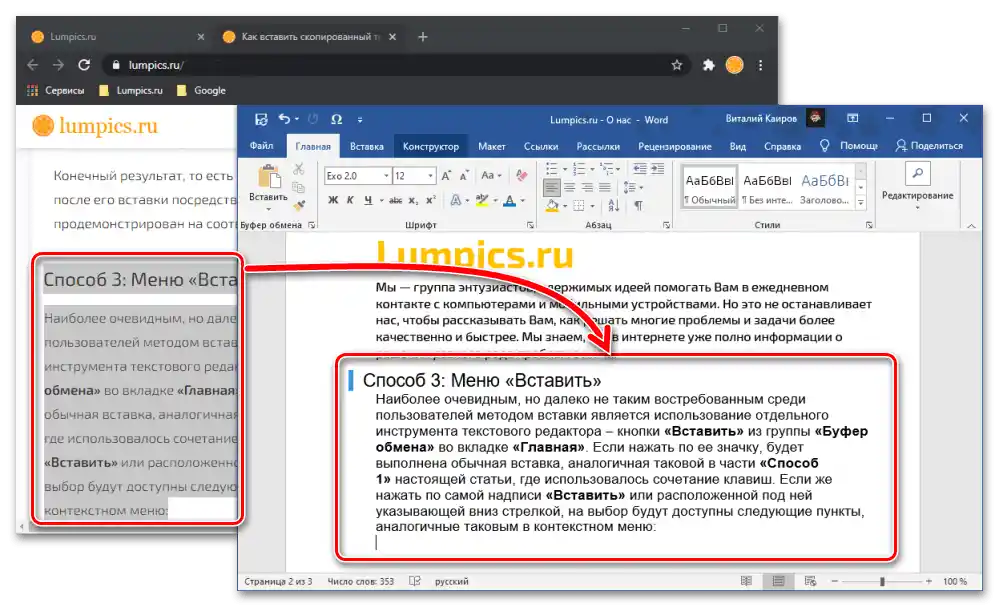Click the zoom slider in Word status bar
The image size is (999, 607).
(881, 581)
